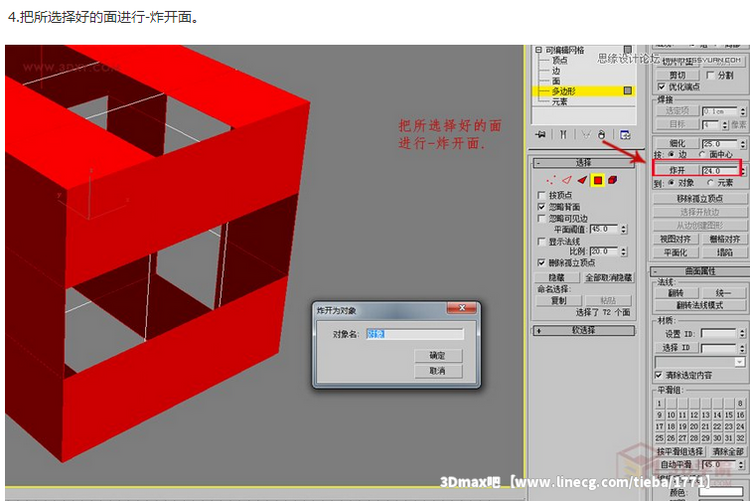The width and height of the screenshot is (750, 501).
Task: Toggle 删除孤立顶点 checkbox
Action: click(541, 263)
